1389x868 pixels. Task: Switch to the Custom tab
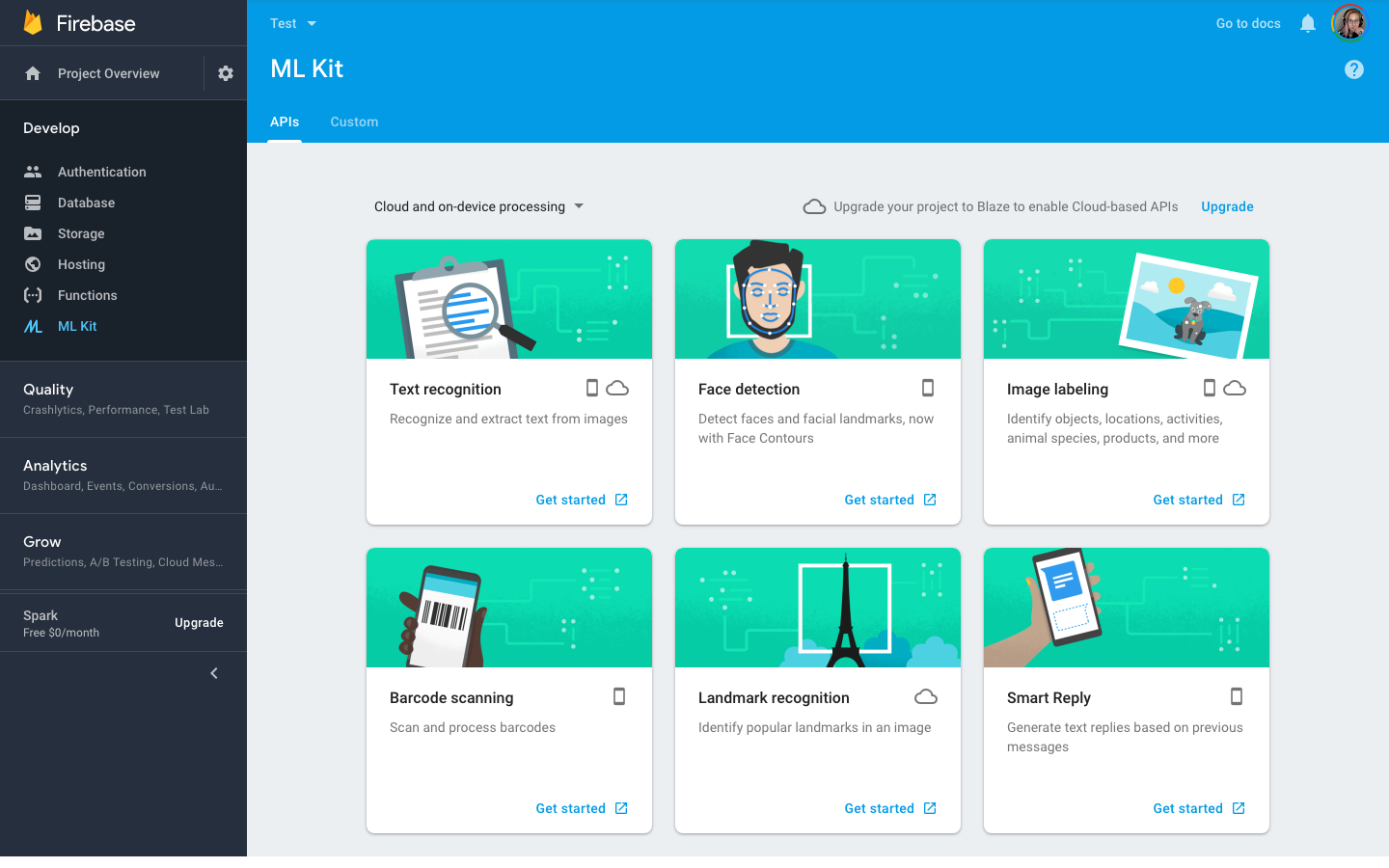(x=354, y=122)
